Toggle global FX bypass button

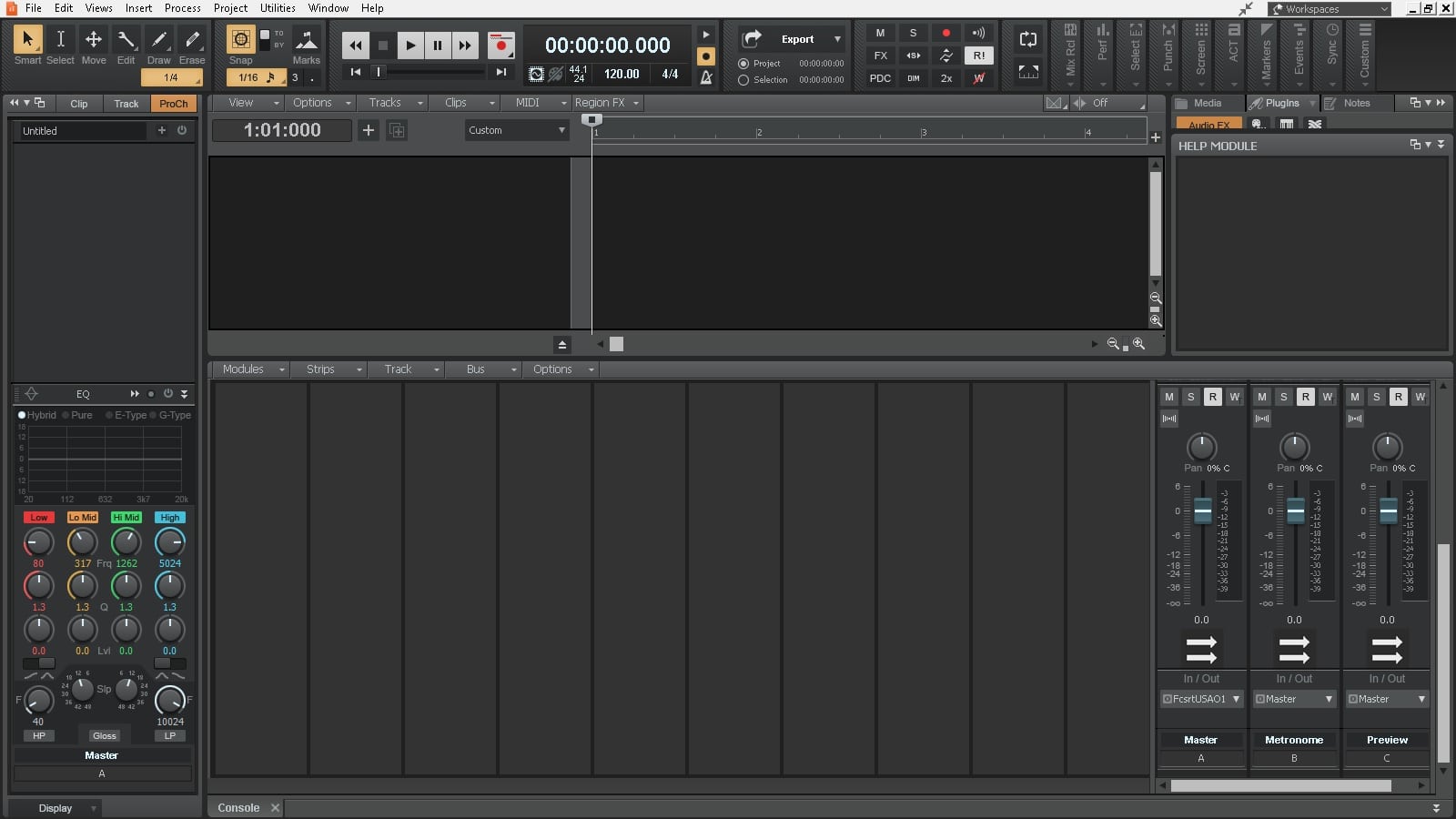[x=880, y=56]
